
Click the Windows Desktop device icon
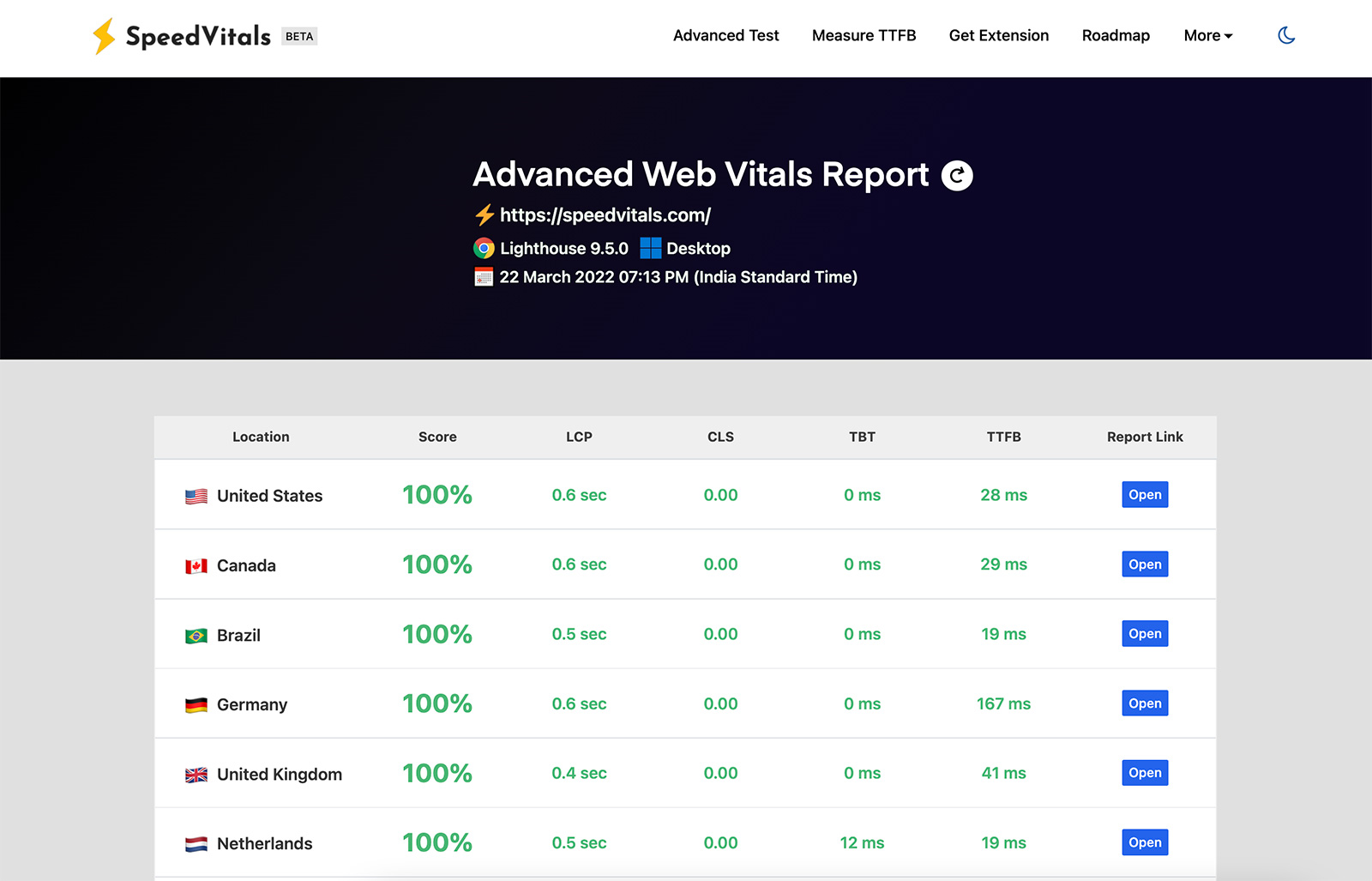651,249
